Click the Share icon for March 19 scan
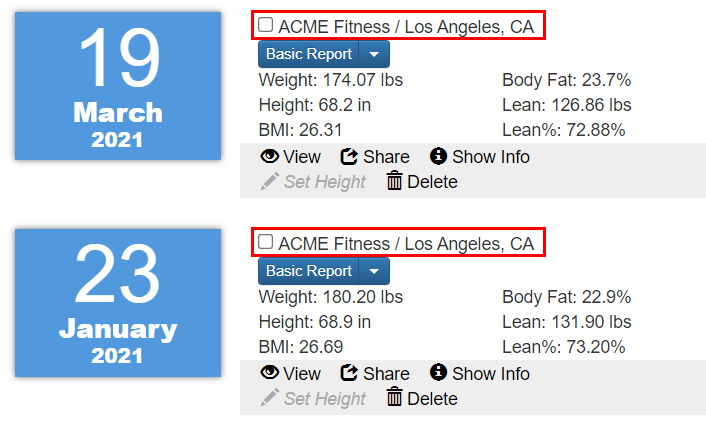706x422 pixels. coord(349,157)
